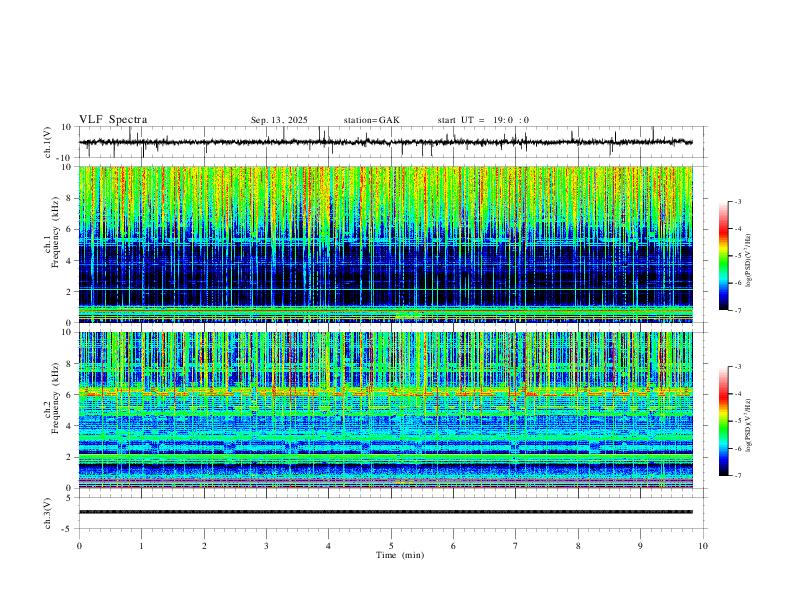Click the ch.1 spectrogram color scale bar
The image size is (792, 612).
tap(724, 256)
